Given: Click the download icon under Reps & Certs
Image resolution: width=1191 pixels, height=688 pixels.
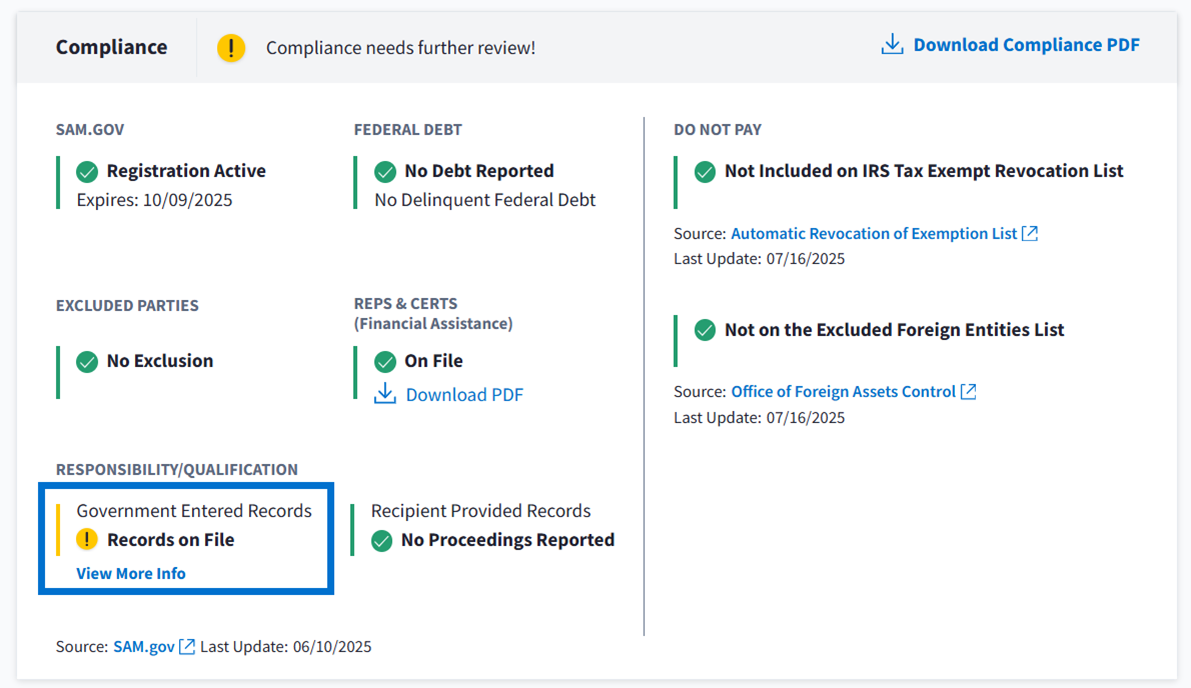Looking at the screenshot, I should [385, 394].
